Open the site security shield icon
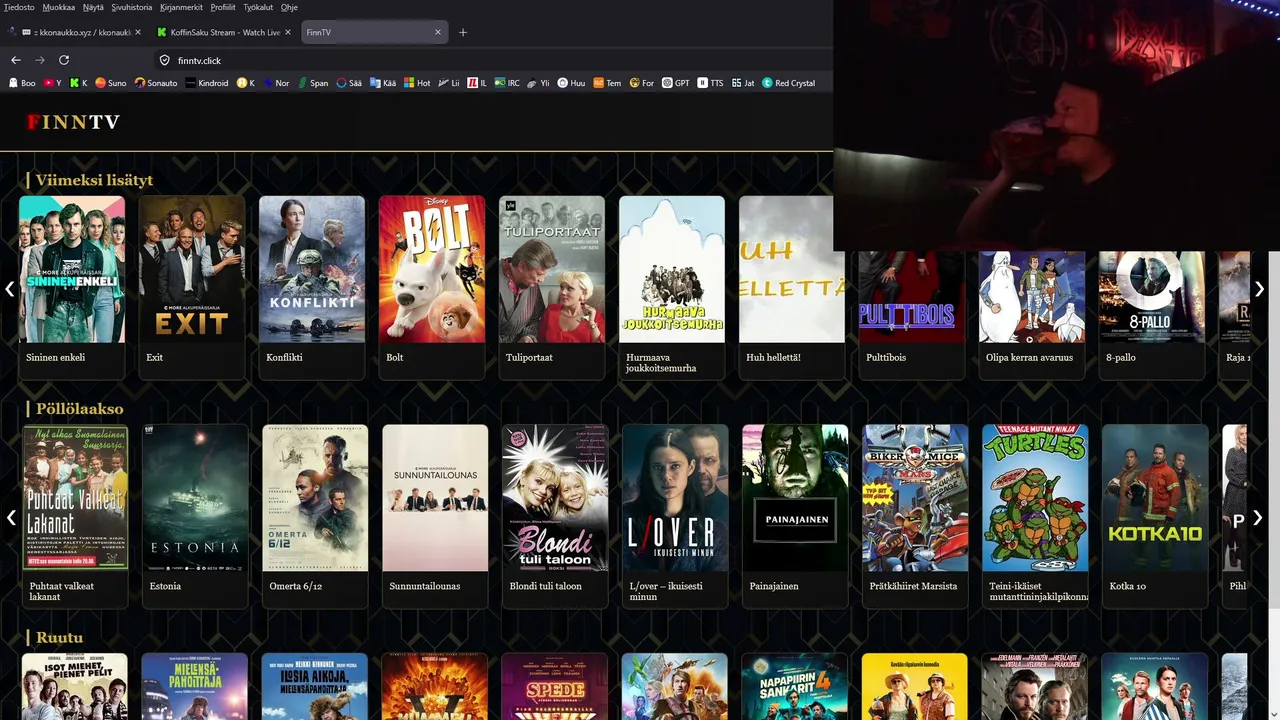The height and width of the screenshot is (720, 1280). (x=165, y=60)
